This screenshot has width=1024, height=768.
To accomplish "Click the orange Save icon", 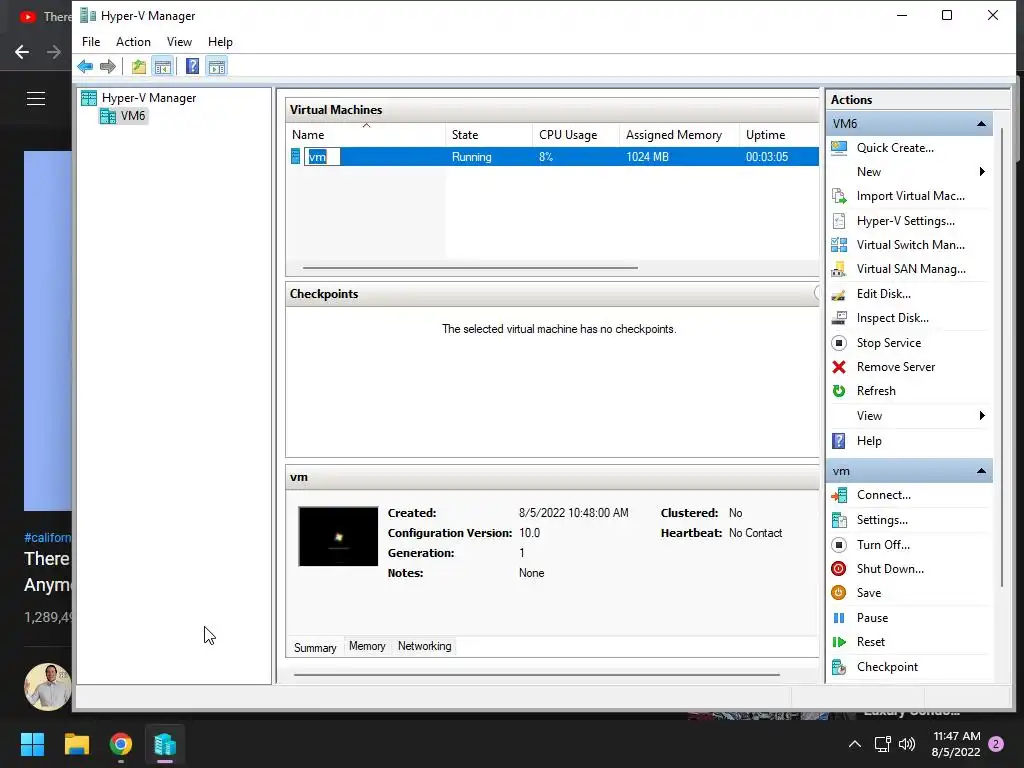I will [839, 593].
